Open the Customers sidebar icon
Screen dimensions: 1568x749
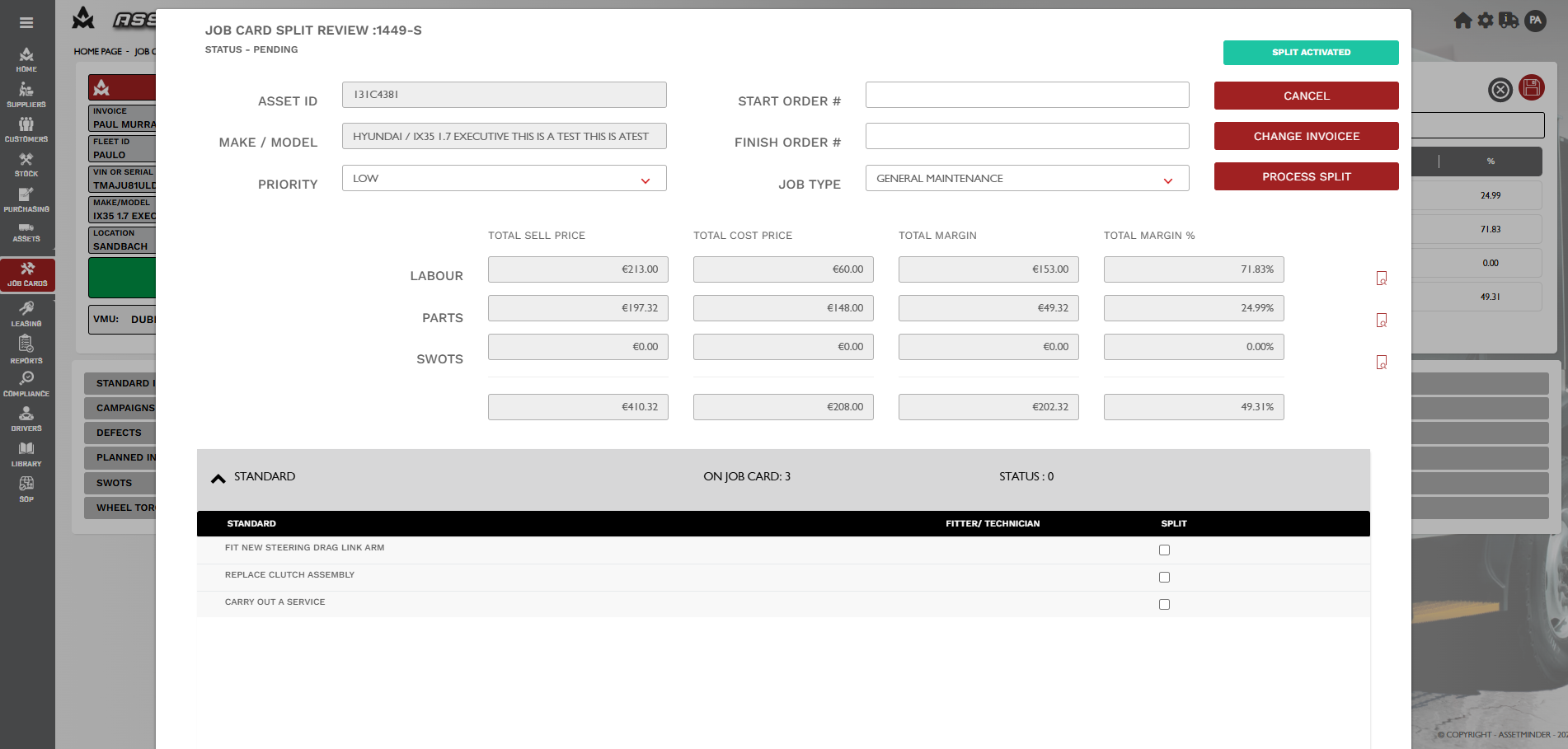[26, 129]
